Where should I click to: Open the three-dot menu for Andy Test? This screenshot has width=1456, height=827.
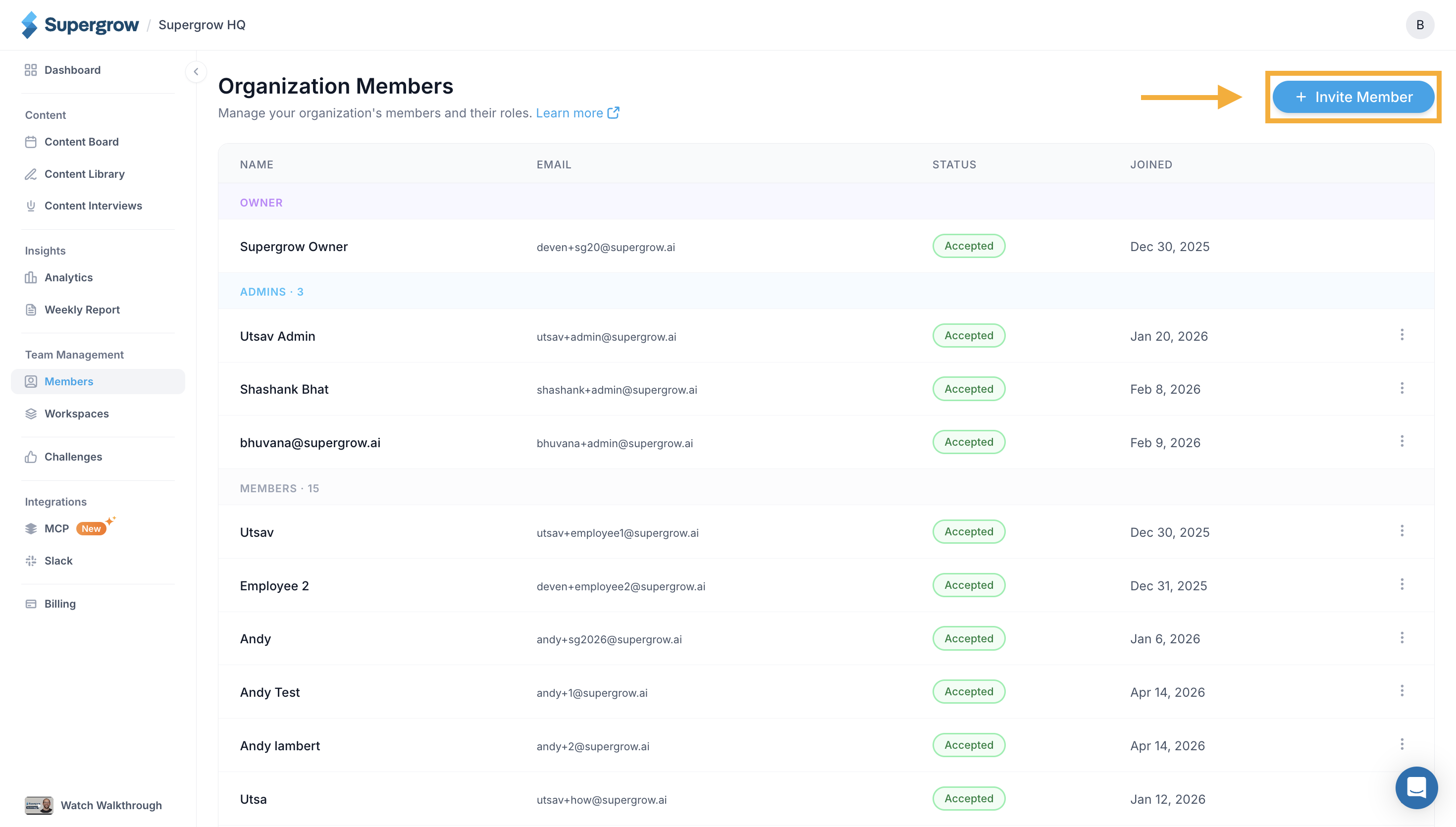[1402, 691]
